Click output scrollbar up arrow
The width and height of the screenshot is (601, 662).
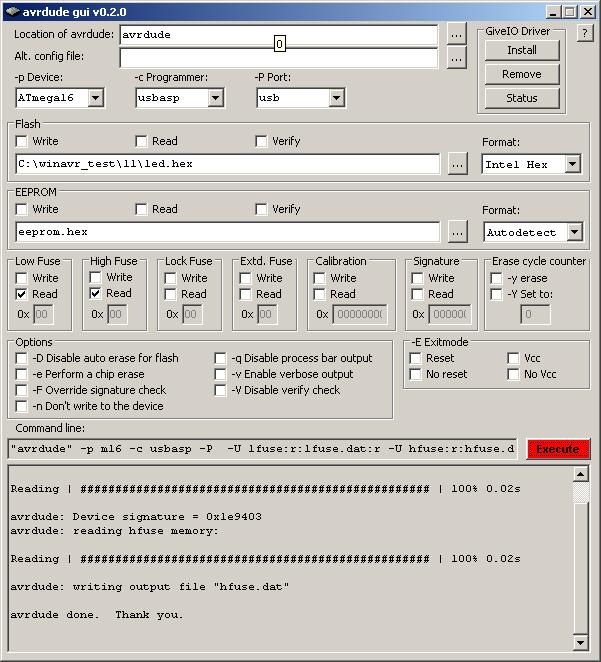[x=581, y=474]
